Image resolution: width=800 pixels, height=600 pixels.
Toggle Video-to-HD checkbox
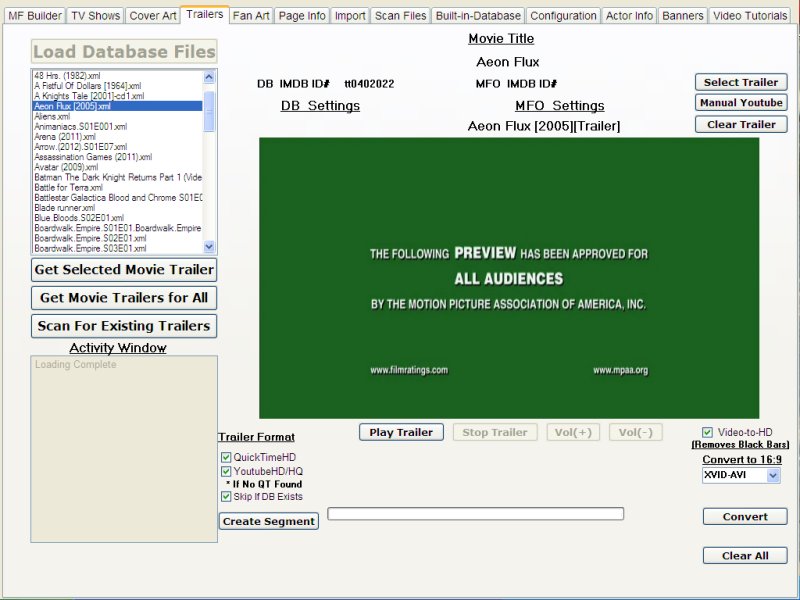[x=708, y=432]
